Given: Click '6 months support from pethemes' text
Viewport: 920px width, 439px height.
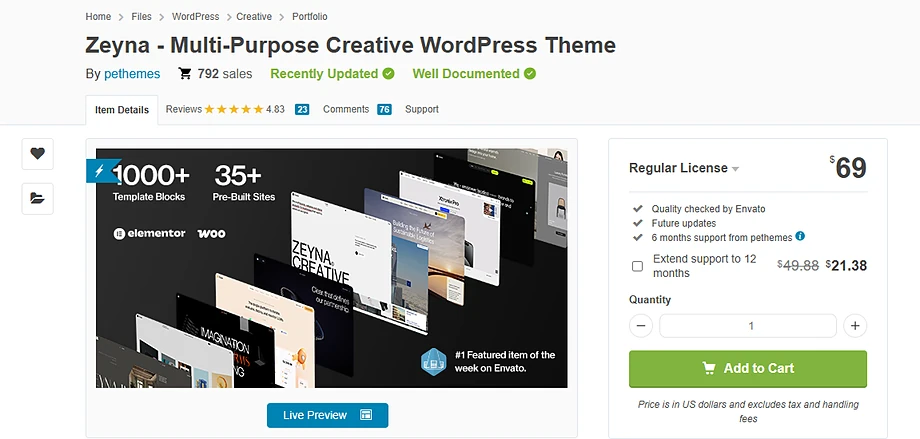Looking at the screenshot, I should click(722, 238).
